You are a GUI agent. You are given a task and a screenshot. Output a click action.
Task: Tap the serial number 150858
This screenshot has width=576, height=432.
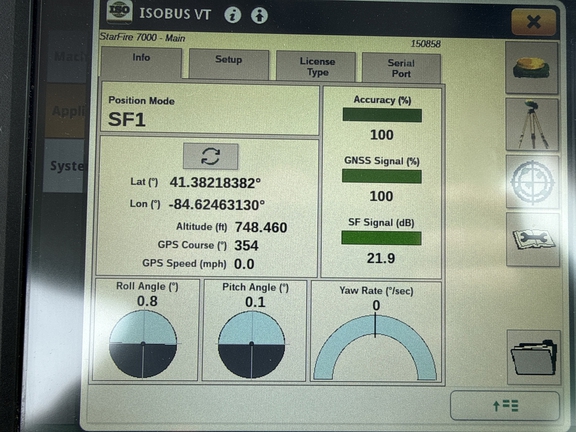tap(425, 44)
